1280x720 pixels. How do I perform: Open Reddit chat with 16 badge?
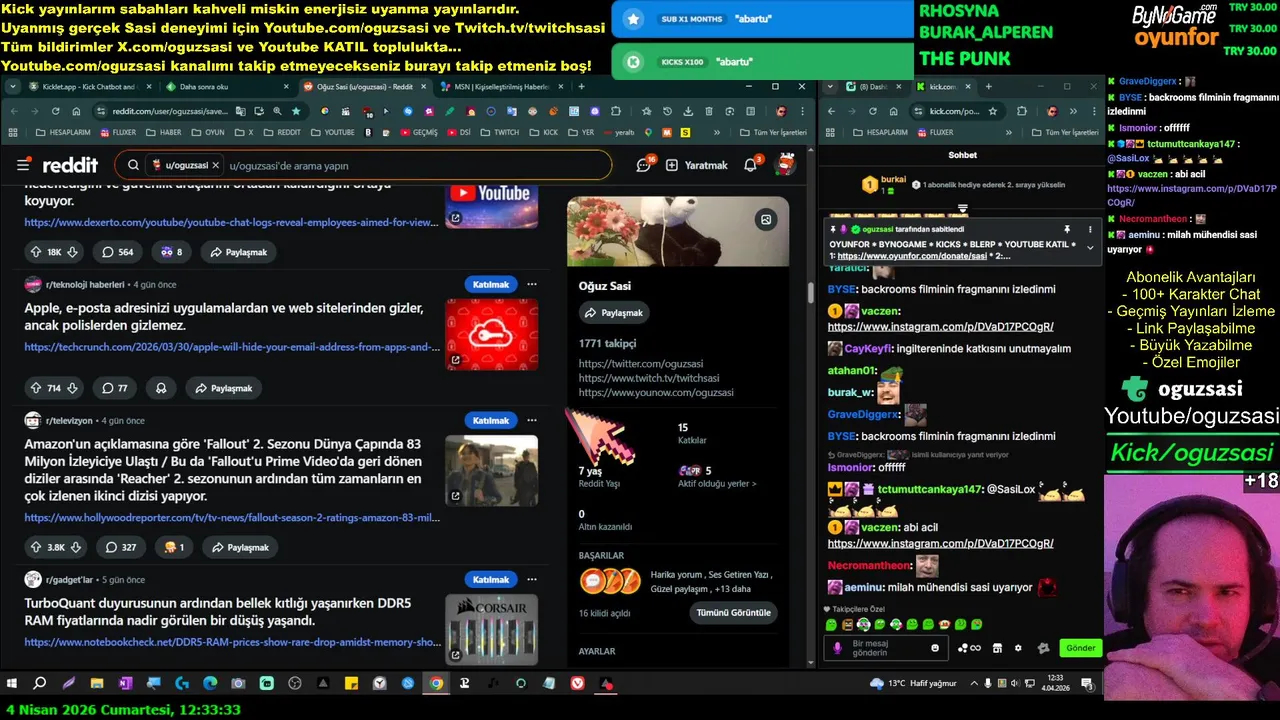click(645, 165)
